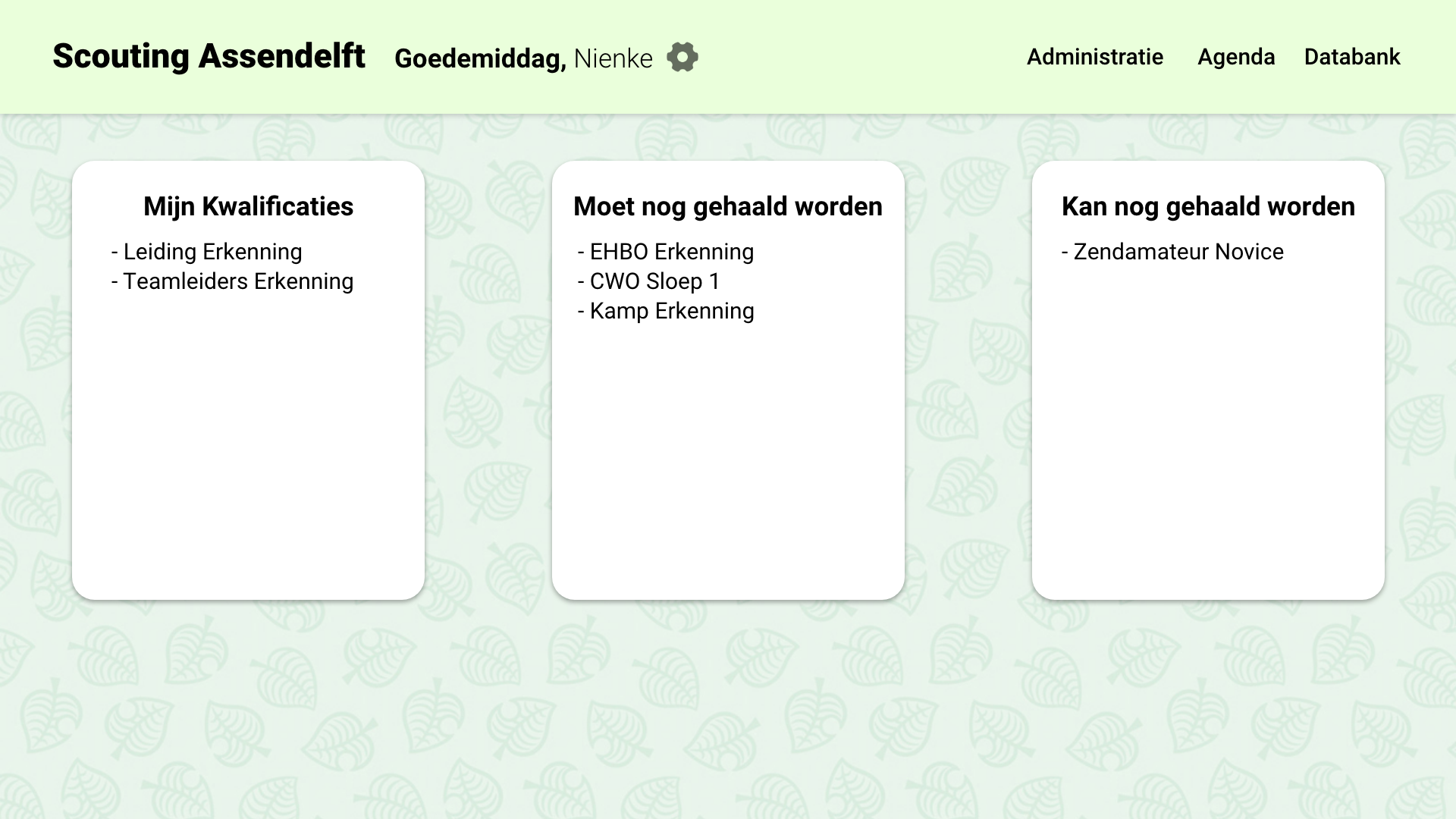Go to the Agenda page
The image size is (1456, 819).
coord(1235,57)
